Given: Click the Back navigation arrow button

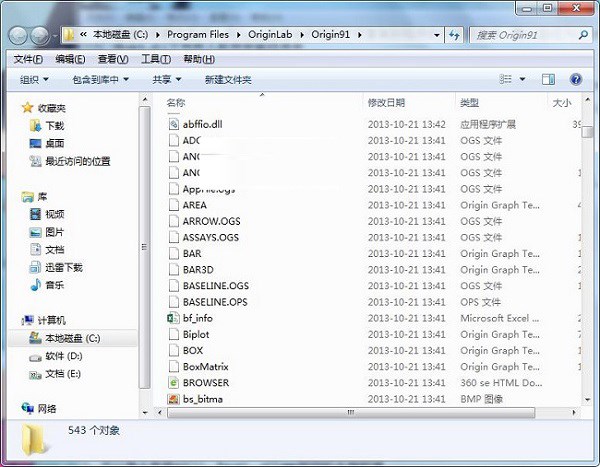Looking at the screenshot, I should (x=18, y=36).
